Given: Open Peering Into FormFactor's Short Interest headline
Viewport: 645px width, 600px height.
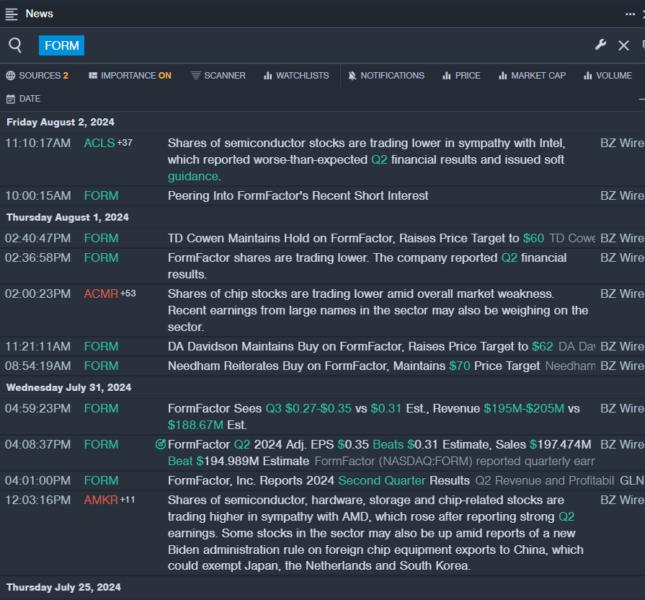Looking at the screenshot, I should click(298, 196).
